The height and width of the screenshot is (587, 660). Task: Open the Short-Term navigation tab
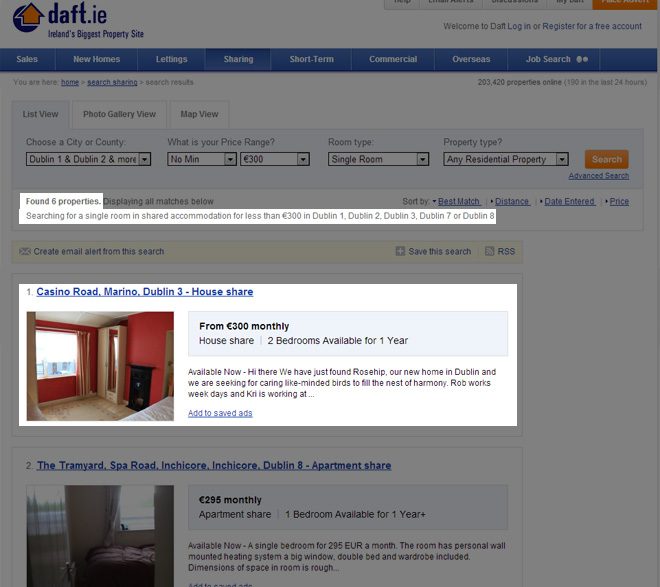(x=311, y=59)
